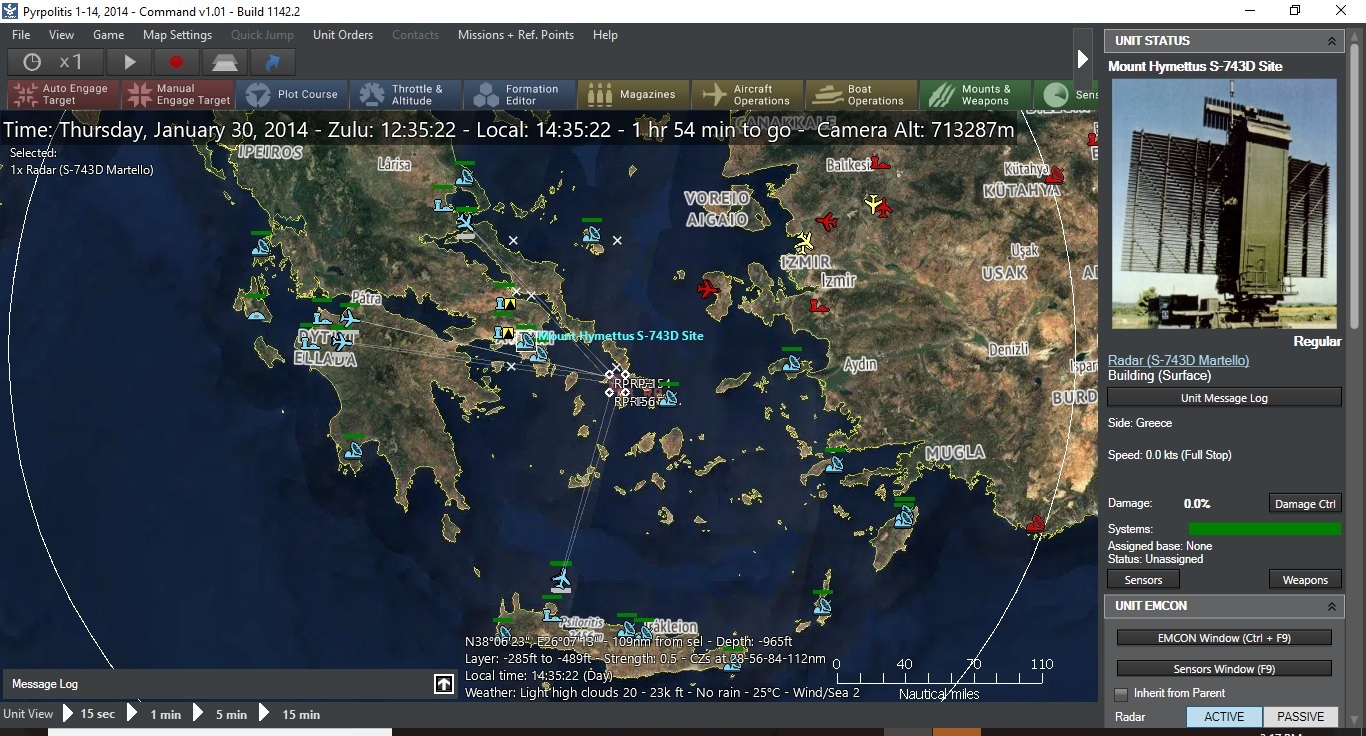Open the partly hidden Sensors toolbar button
The image size is (1366, 736).
(1066, 95)
